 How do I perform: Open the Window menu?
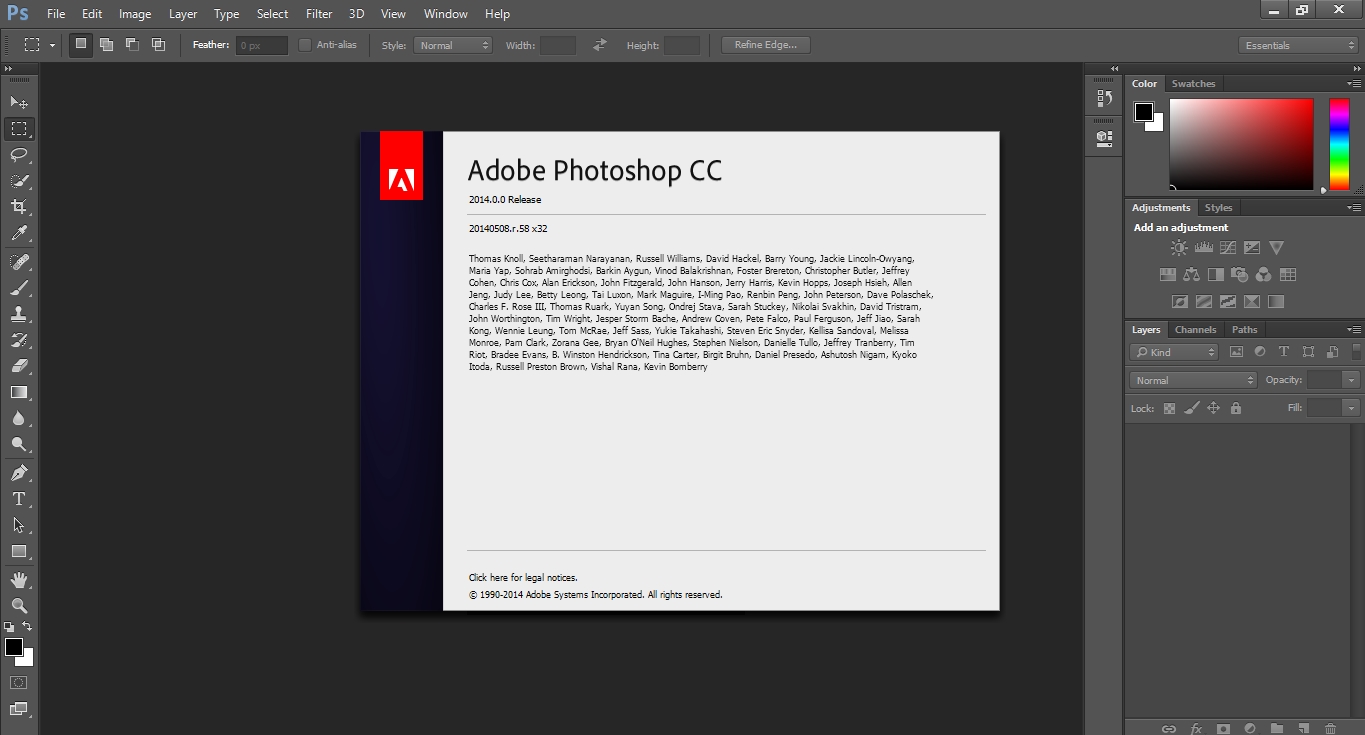[445, 14]
